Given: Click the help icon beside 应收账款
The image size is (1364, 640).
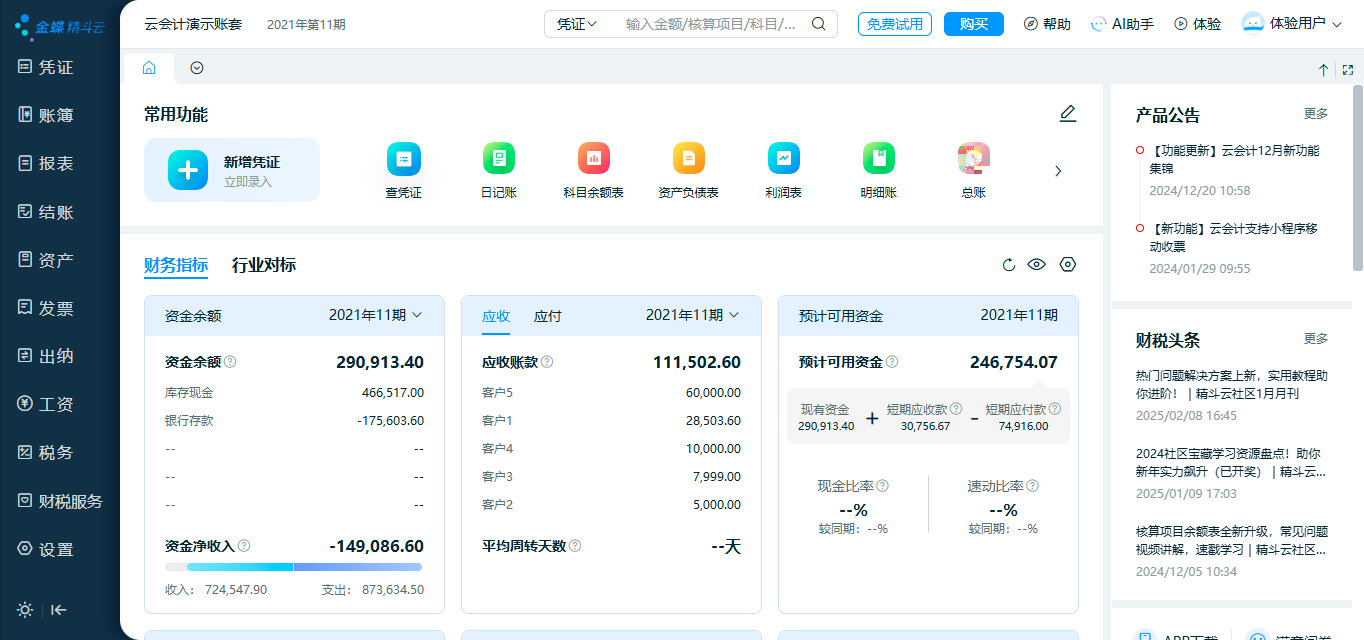Looking at the screenshot, I should (x=547, y=362).
